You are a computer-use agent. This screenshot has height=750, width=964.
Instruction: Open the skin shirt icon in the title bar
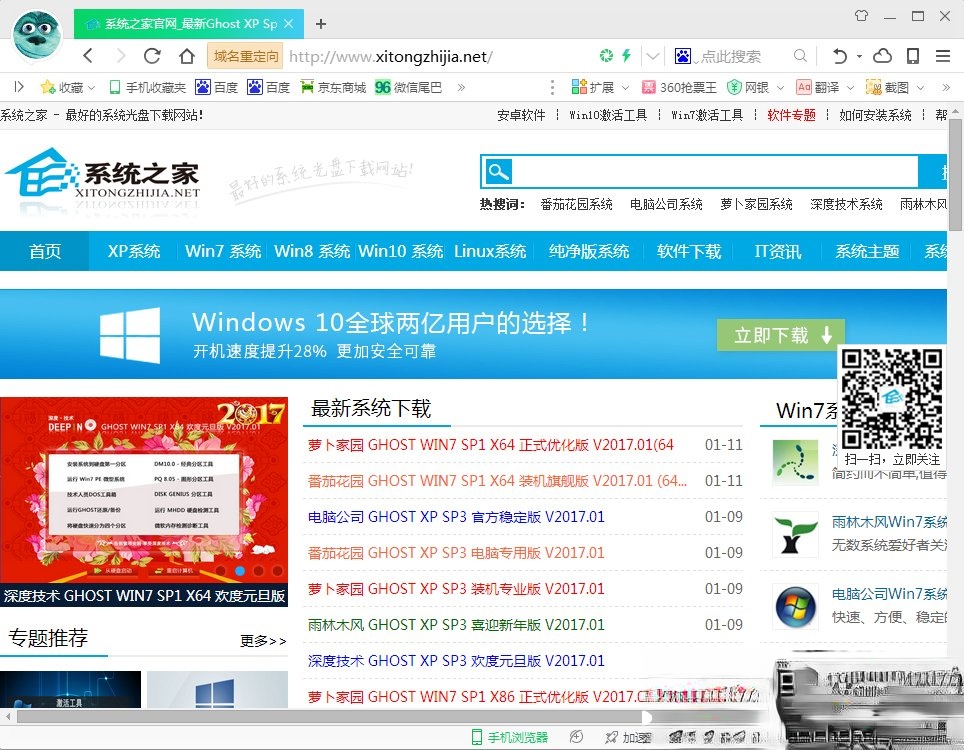click(861, 16)
